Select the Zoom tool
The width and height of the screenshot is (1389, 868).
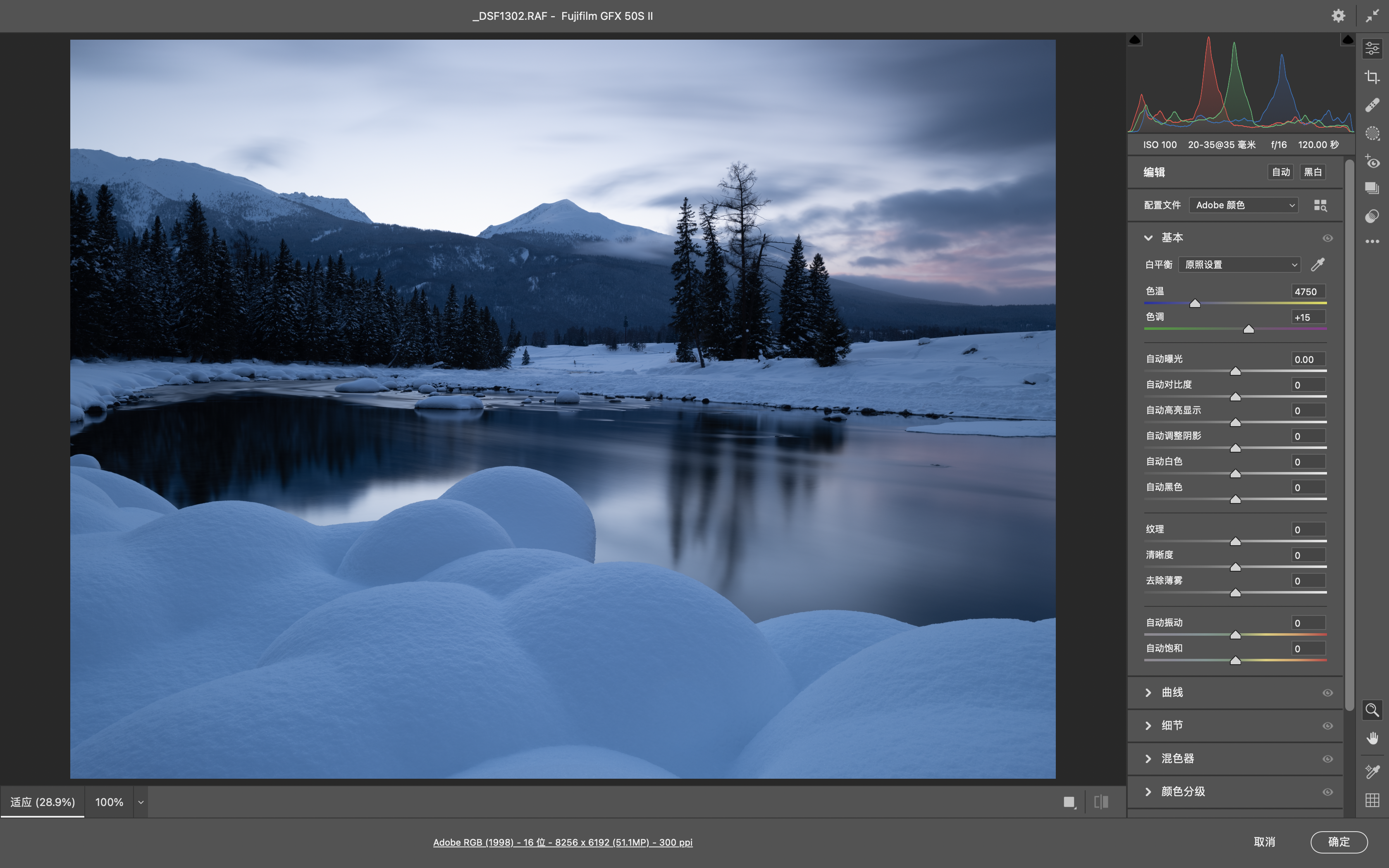1372,710
